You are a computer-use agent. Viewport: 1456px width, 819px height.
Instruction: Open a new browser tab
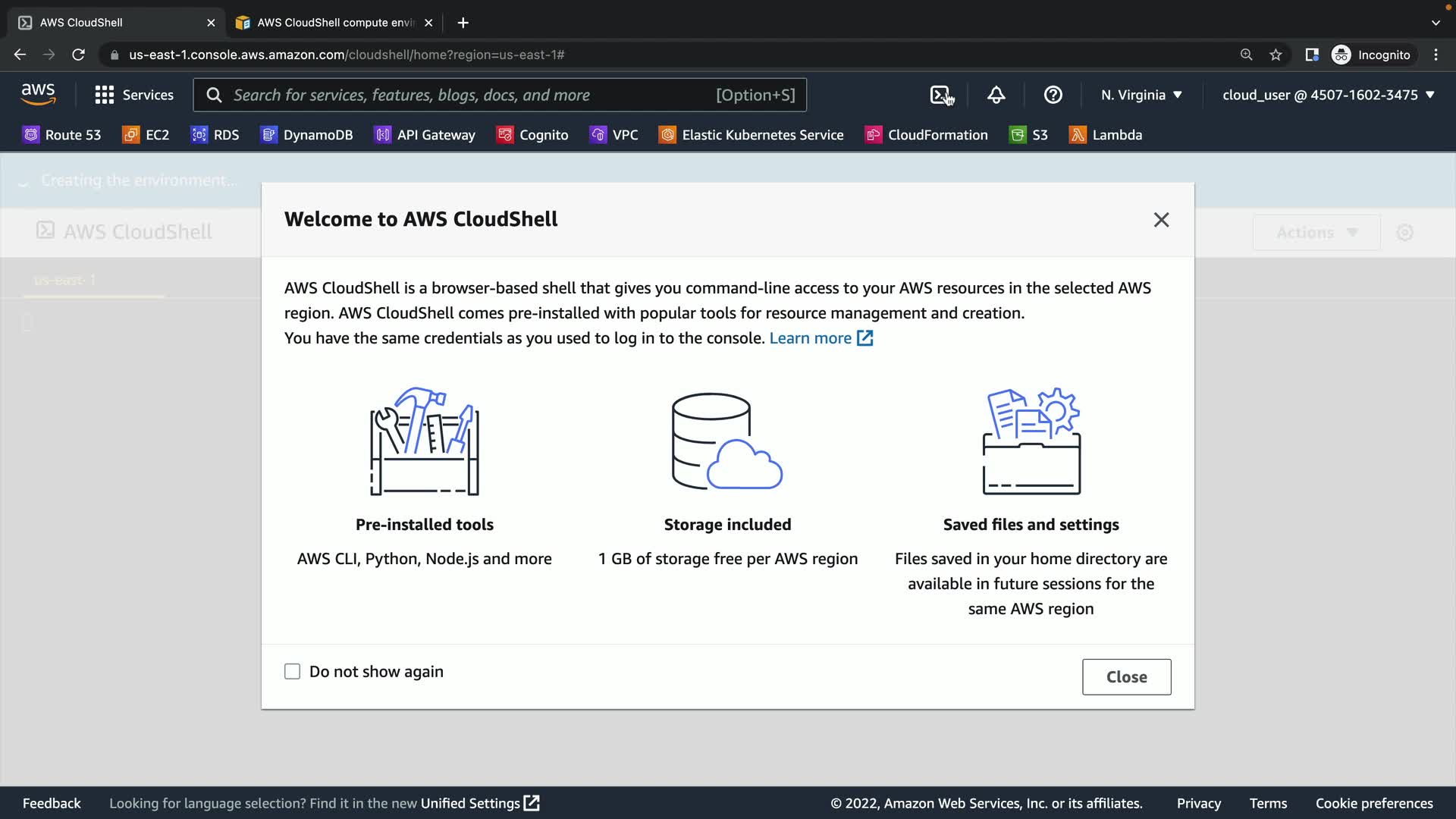(463, 23)
